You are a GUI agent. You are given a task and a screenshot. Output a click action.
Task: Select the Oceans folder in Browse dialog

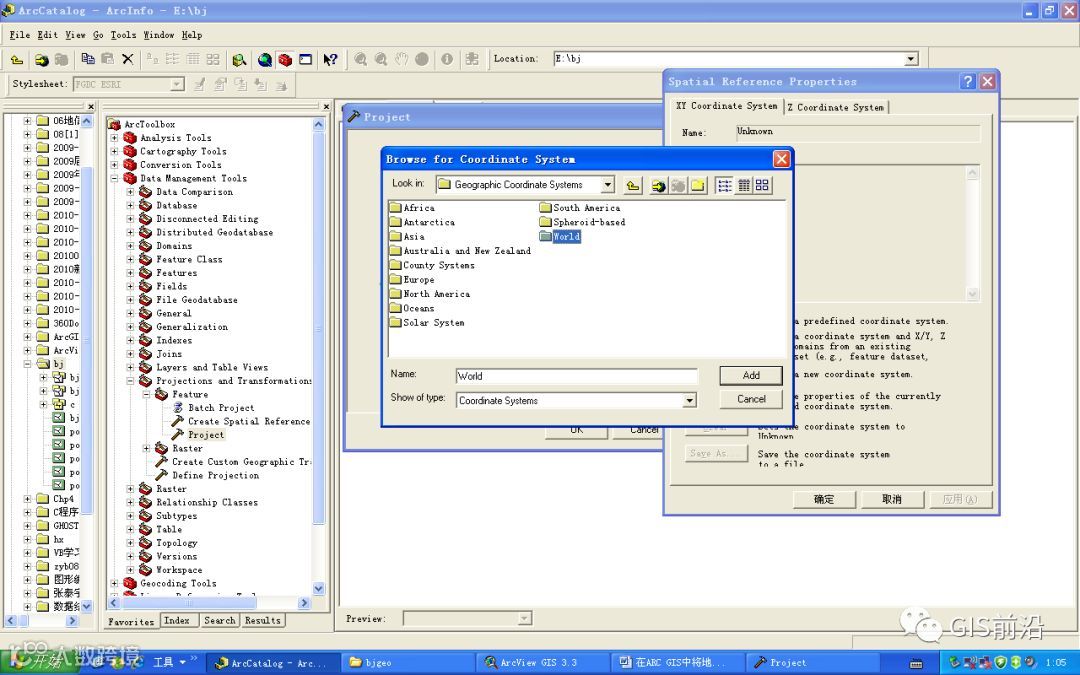click(x=411, y=308)
